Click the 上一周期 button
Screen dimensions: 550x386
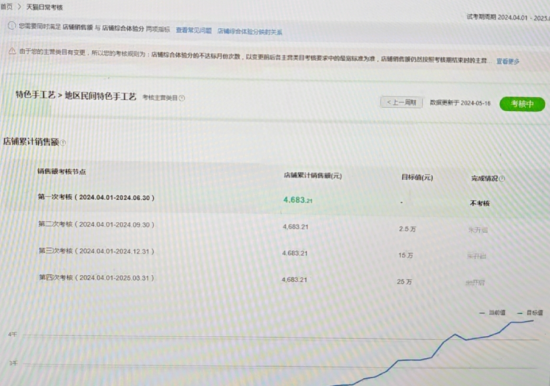pos(401,102)
